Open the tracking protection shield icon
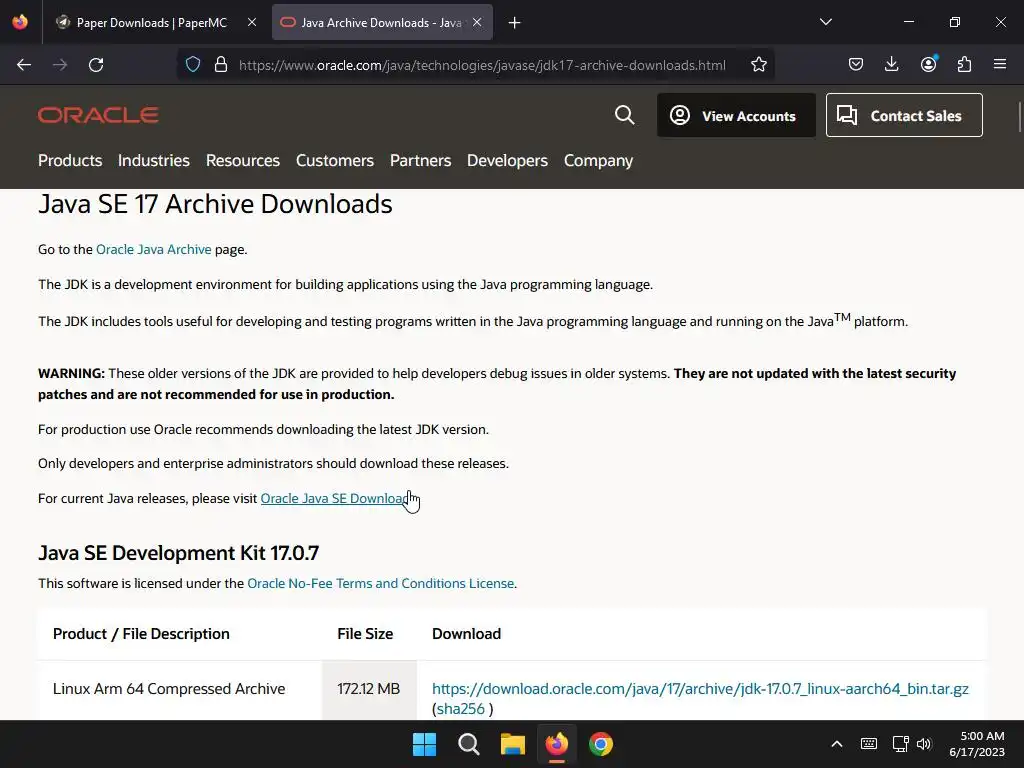 coord(193,65)
